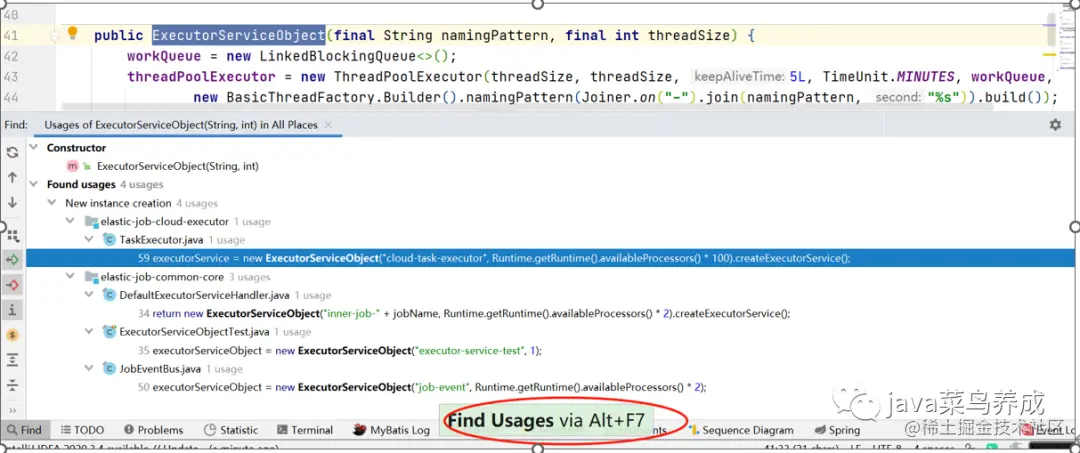Click ExecutorServiceObject constructor name in editor

[238, 35]
